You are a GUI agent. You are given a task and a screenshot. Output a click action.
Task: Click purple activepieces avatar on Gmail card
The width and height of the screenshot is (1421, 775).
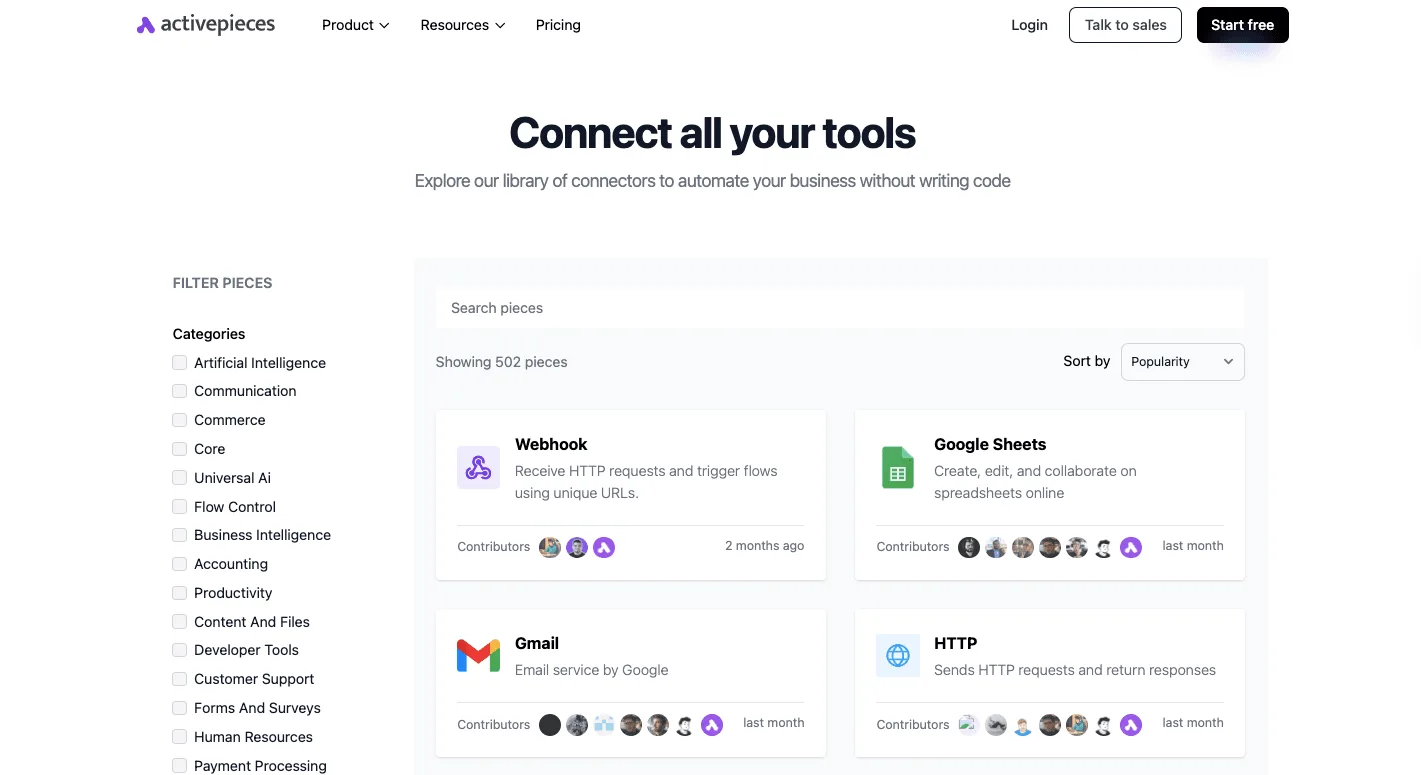[712, 725]
